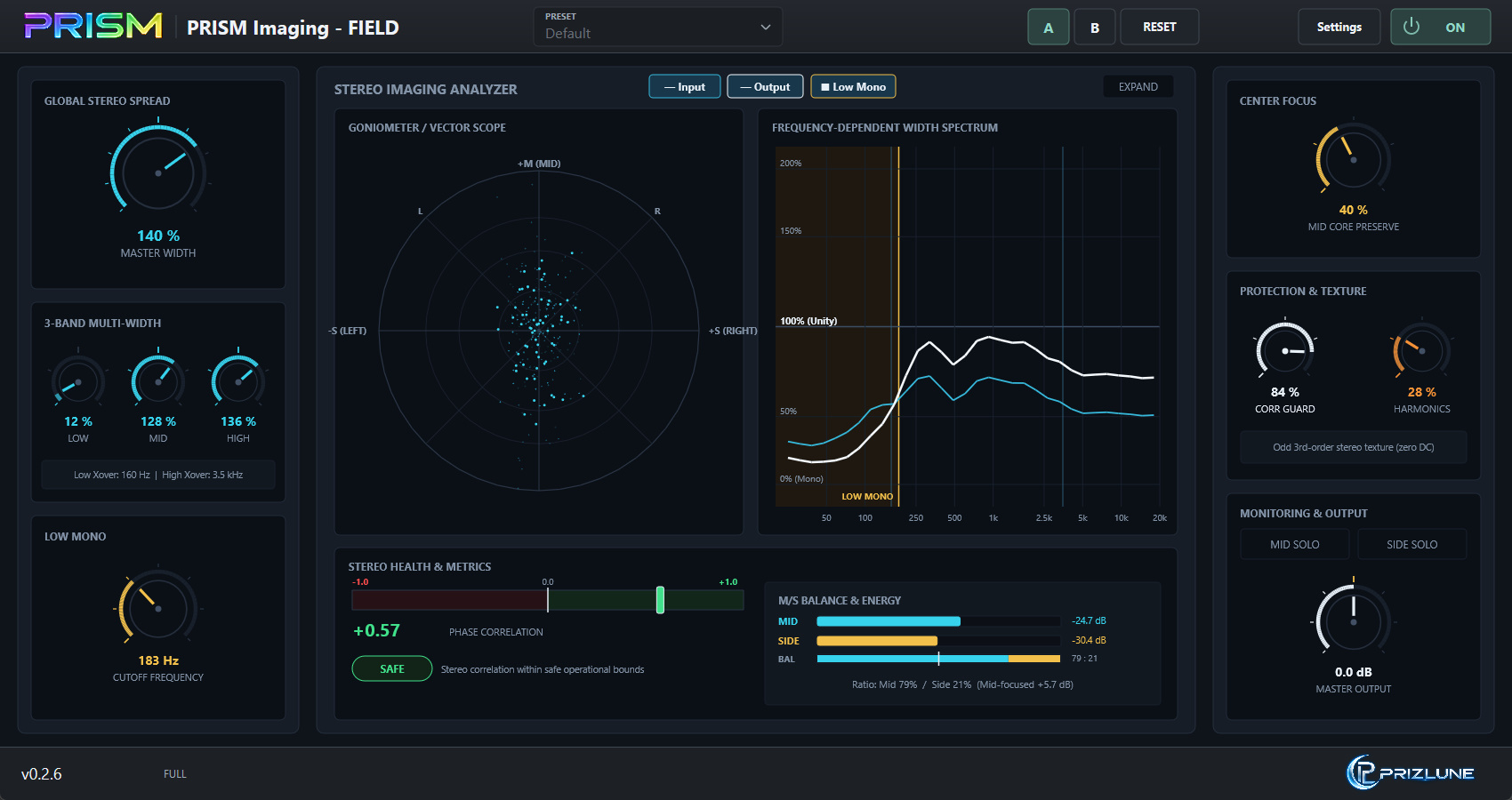Click the '140 %' master width value

click(x=158, y=236)
